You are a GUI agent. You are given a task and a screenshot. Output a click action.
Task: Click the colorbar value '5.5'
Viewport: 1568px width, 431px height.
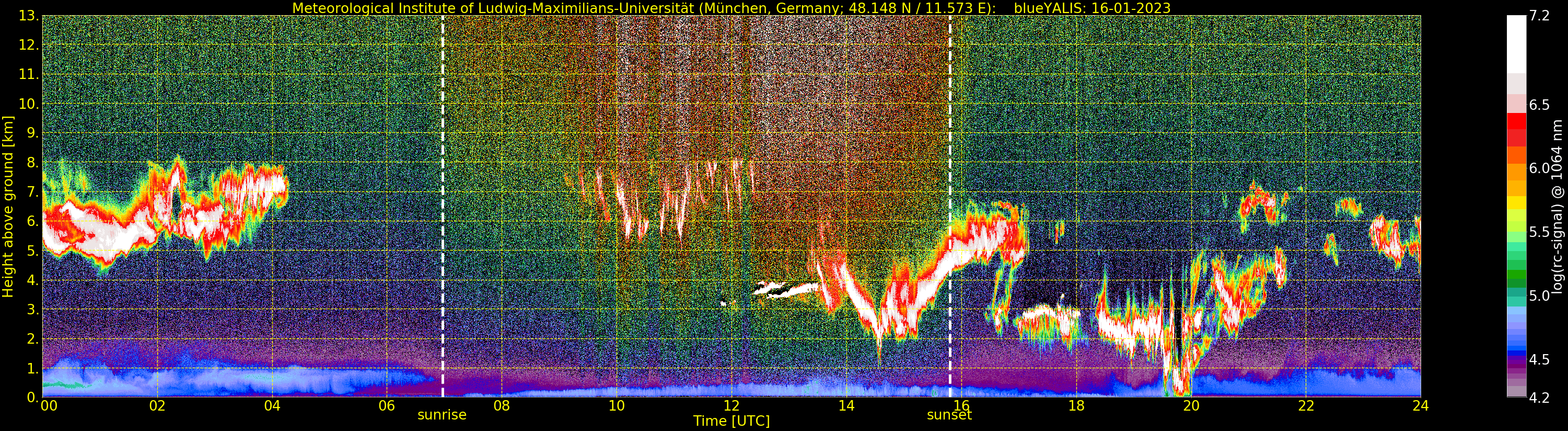point(1538,232)
